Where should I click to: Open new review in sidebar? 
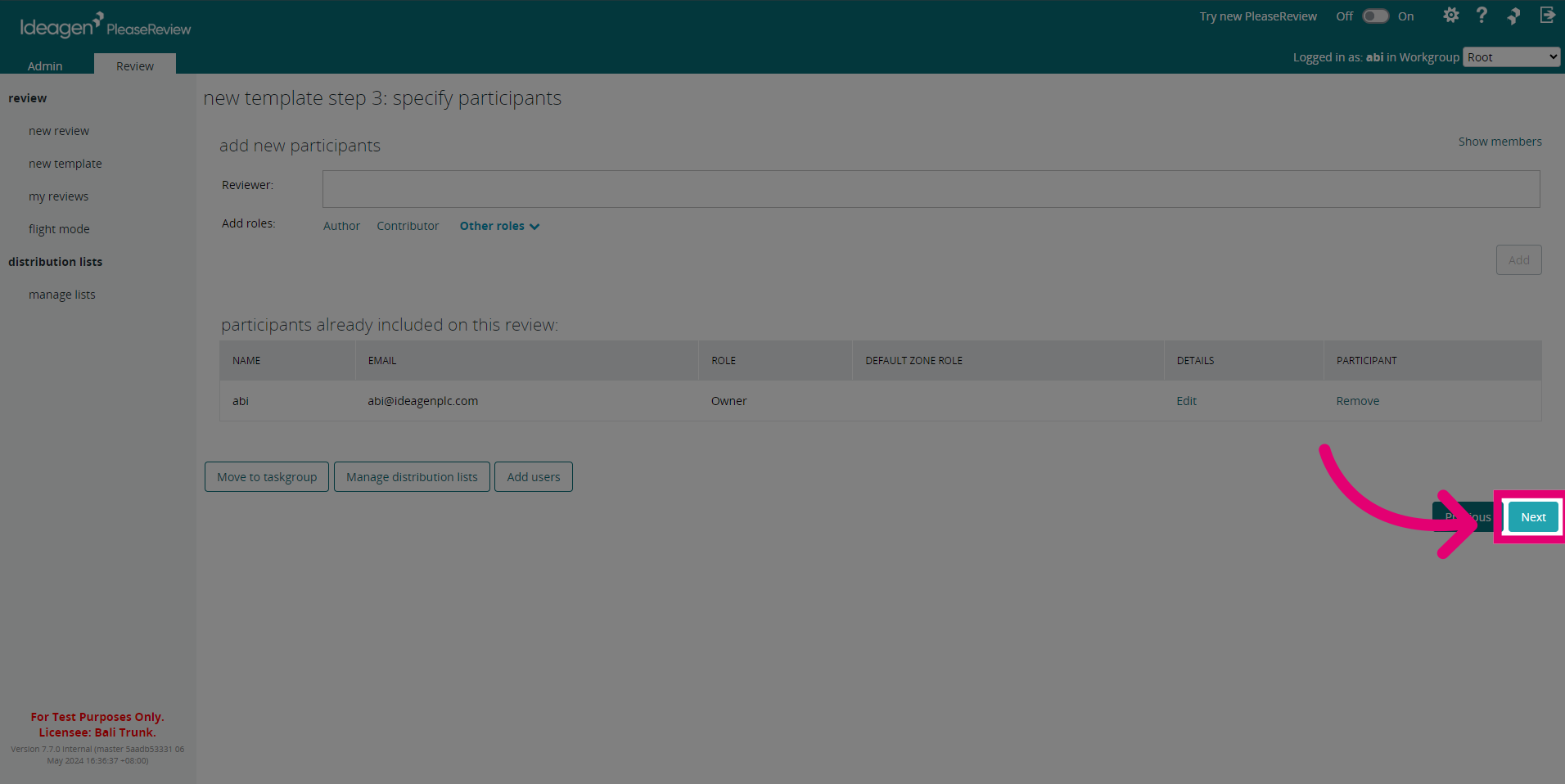[x=59, y=131]
